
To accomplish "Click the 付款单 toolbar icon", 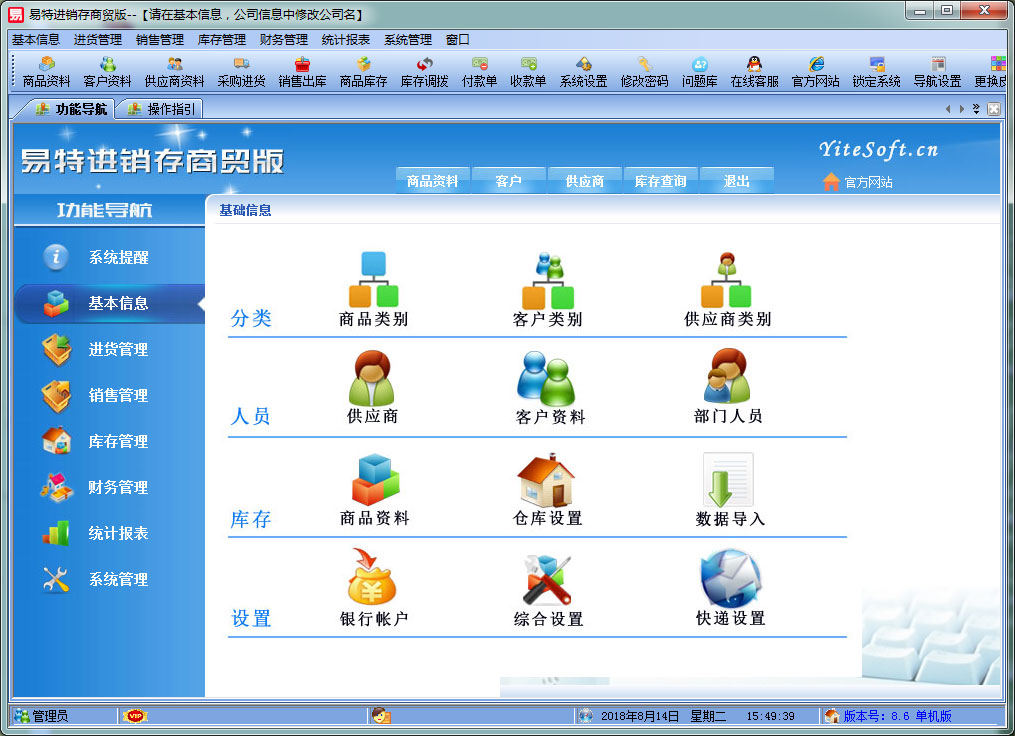I will (x=480, y=72).
